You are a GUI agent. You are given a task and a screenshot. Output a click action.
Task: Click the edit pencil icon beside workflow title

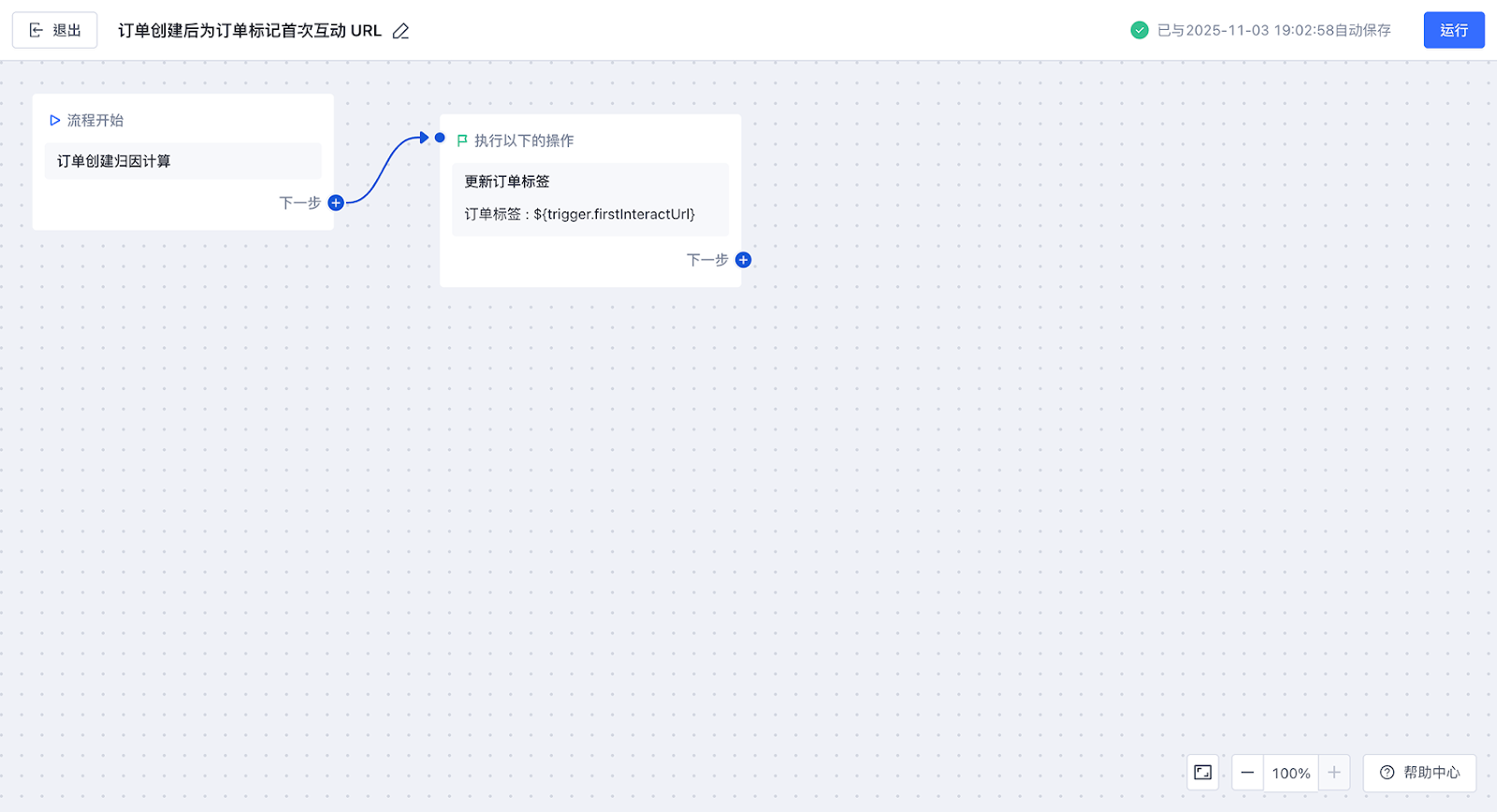tap(401, 31)
